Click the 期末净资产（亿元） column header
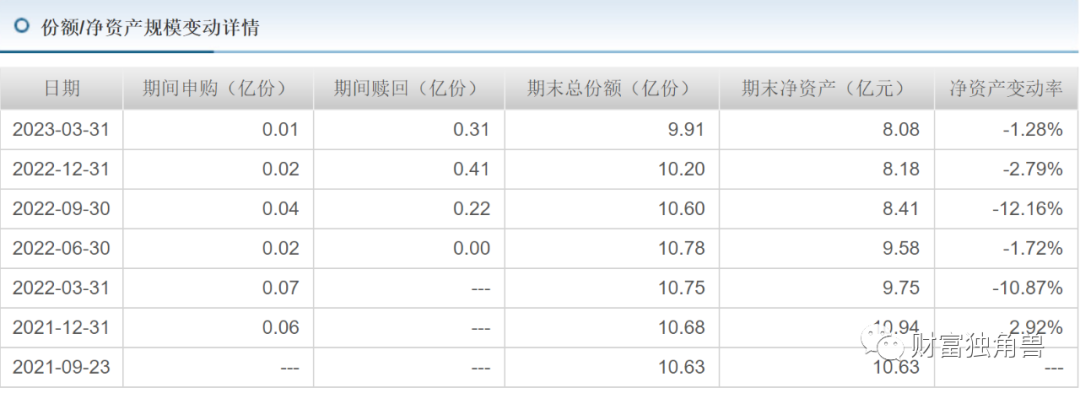This screenshot has height=393, width=1080. click(x=827, y=89)
